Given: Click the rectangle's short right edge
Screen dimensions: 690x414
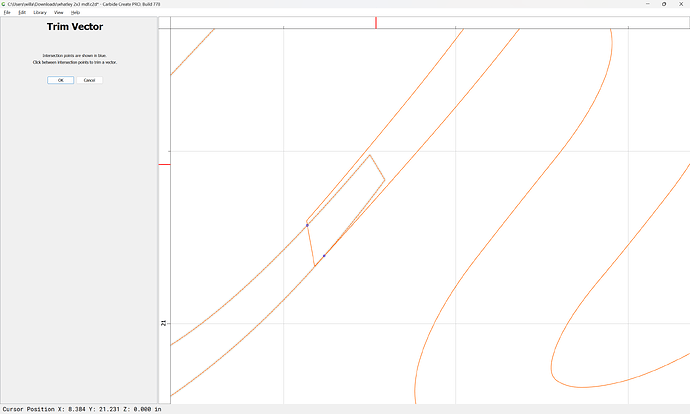Looking at the screenshot, I should point(378,168).
